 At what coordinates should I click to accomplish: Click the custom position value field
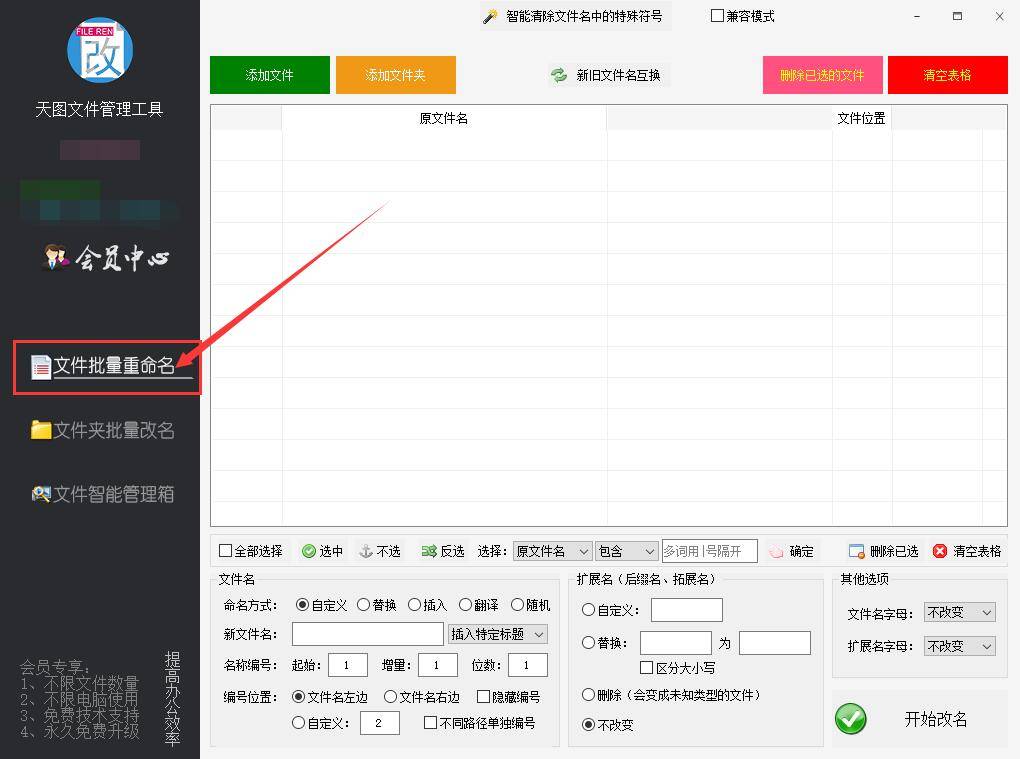point(380,723)
